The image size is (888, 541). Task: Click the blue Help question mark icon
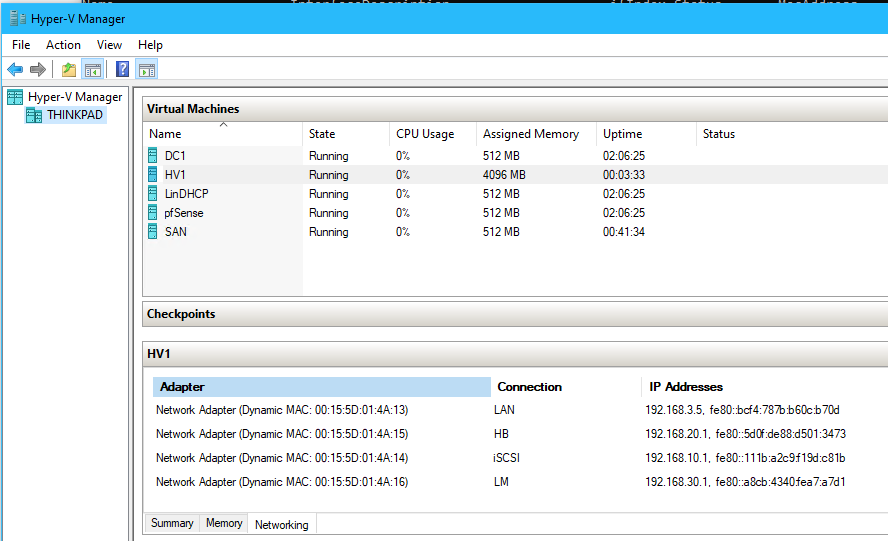[x=122, y=69]
